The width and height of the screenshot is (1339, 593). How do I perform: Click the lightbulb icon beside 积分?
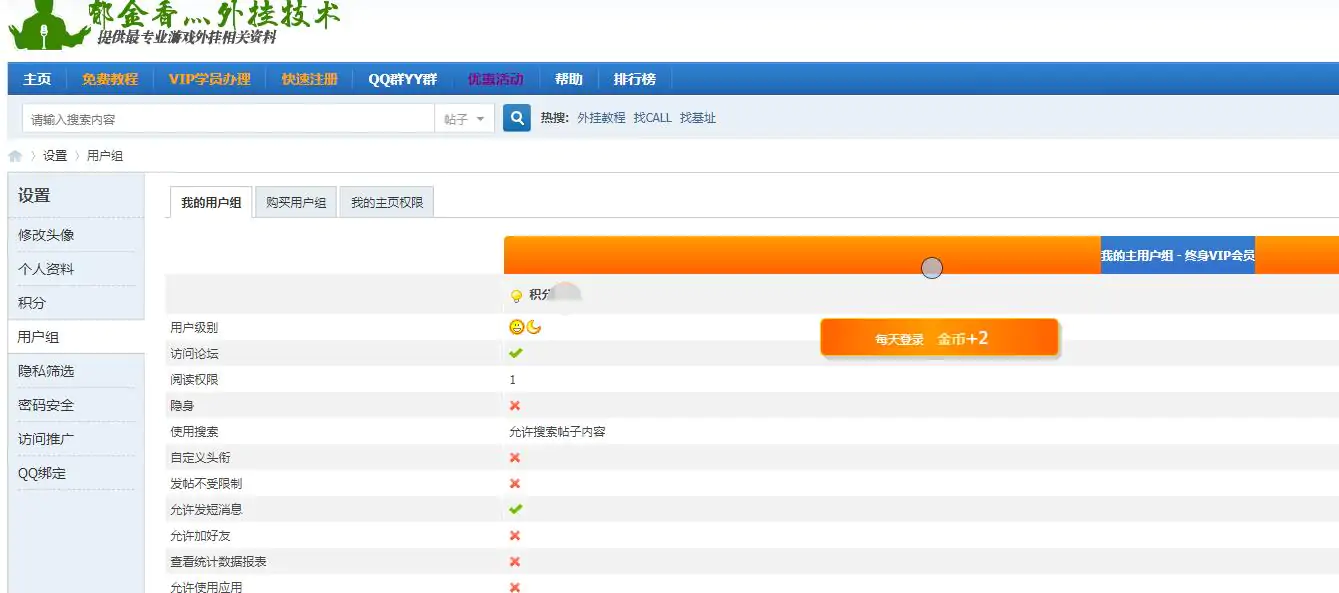(x=516, y=295)
